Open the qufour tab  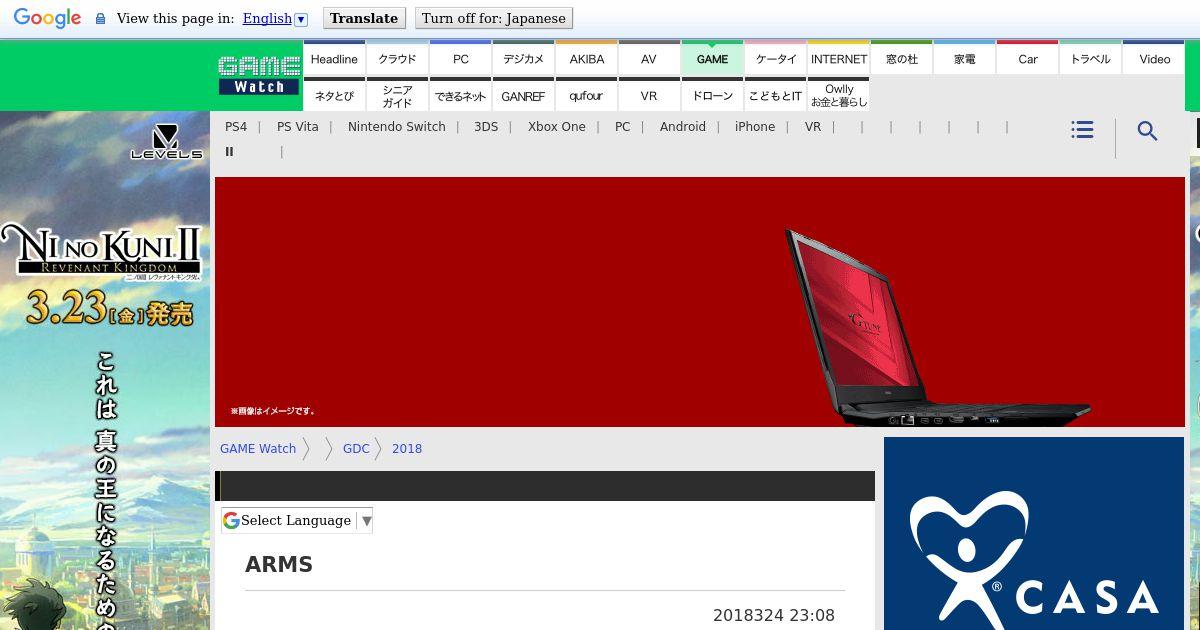587,96
